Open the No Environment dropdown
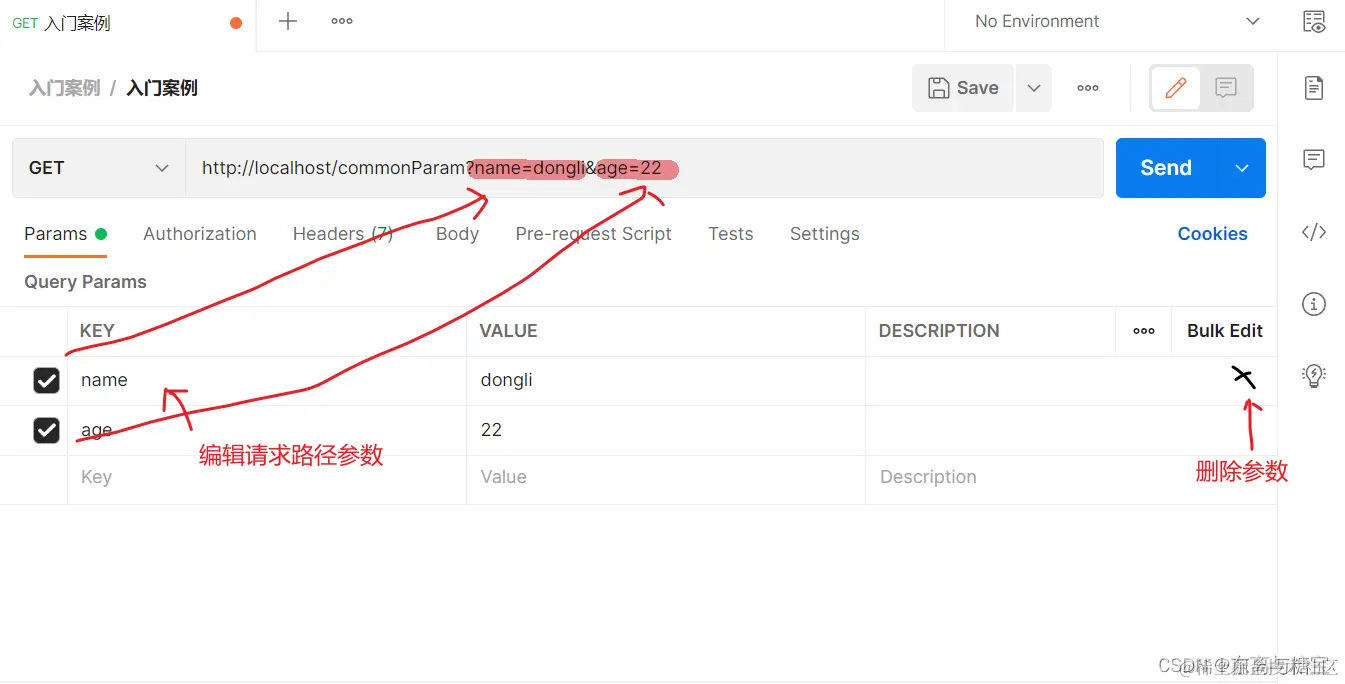1345x684 pixels. (1116, 21)
